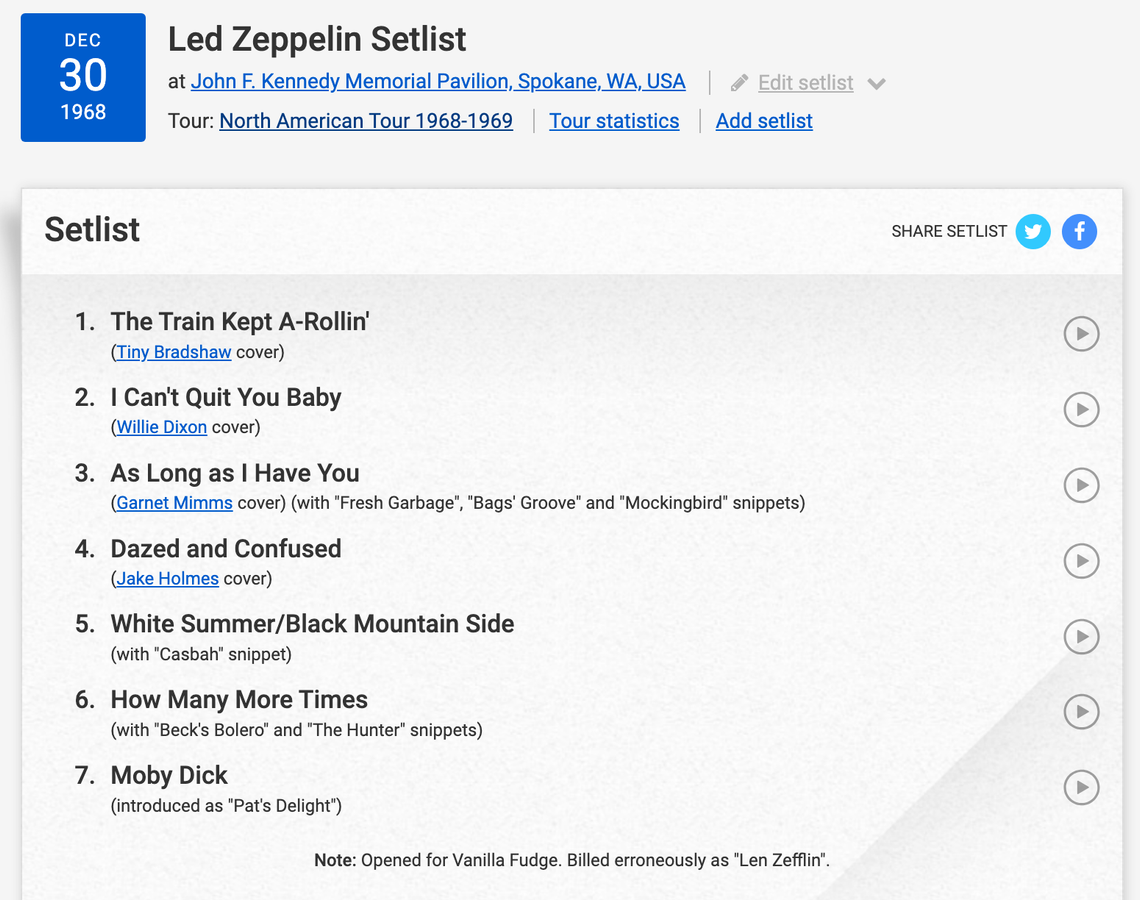Play "Dazed and Confused"
1140x900 pixels.
pyautogui.click(x=1081, y=561)
